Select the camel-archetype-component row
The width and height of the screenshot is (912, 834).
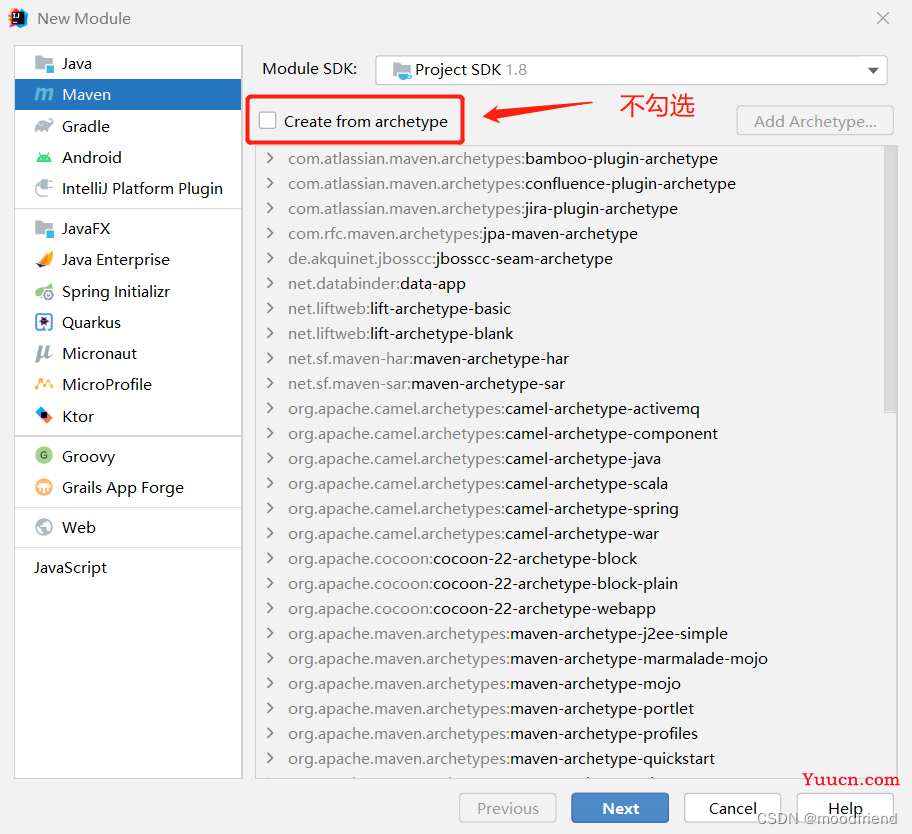click(x=570, y=433)
